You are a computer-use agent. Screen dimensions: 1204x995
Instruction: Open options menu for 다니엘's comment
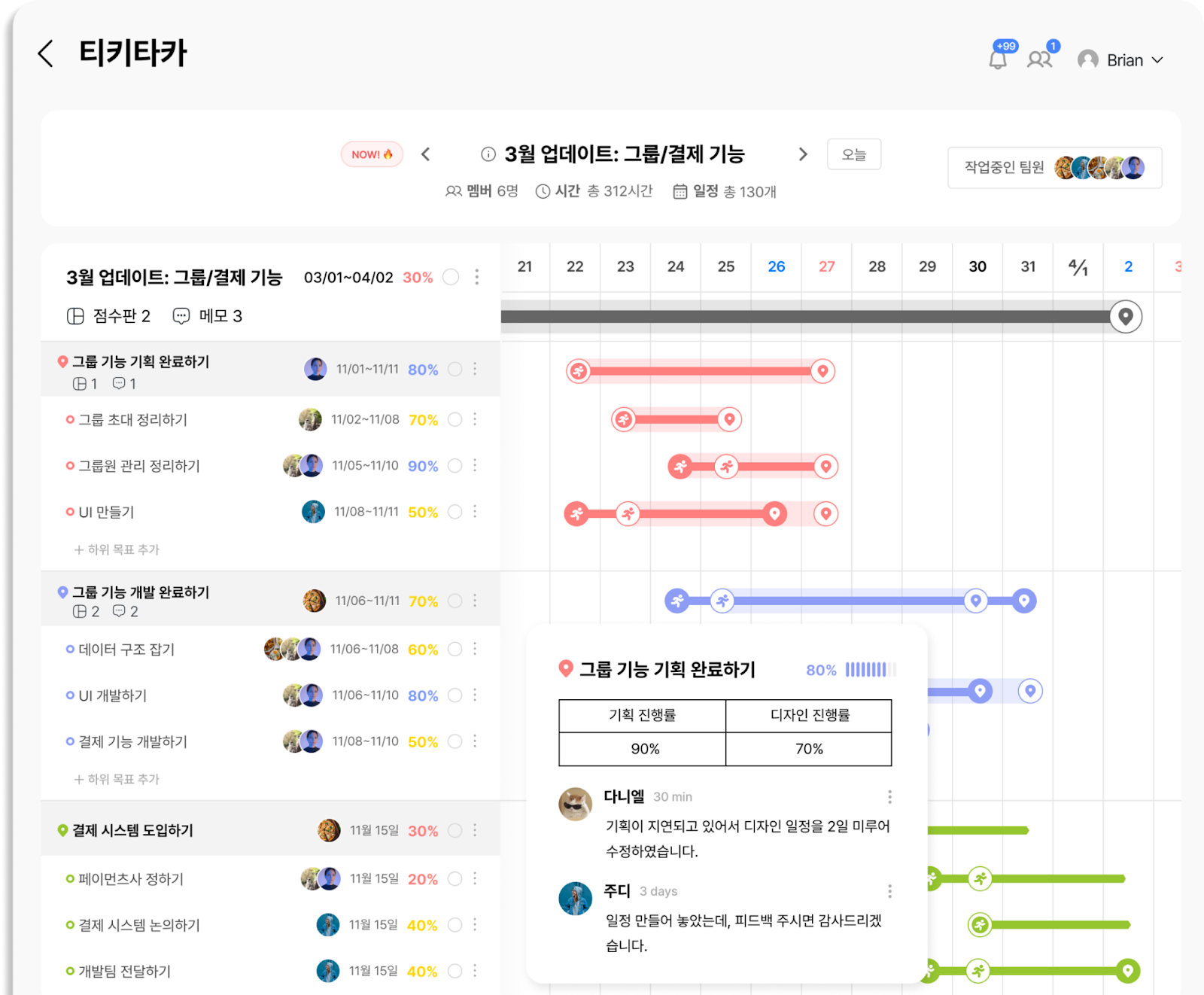click(889, 797)
